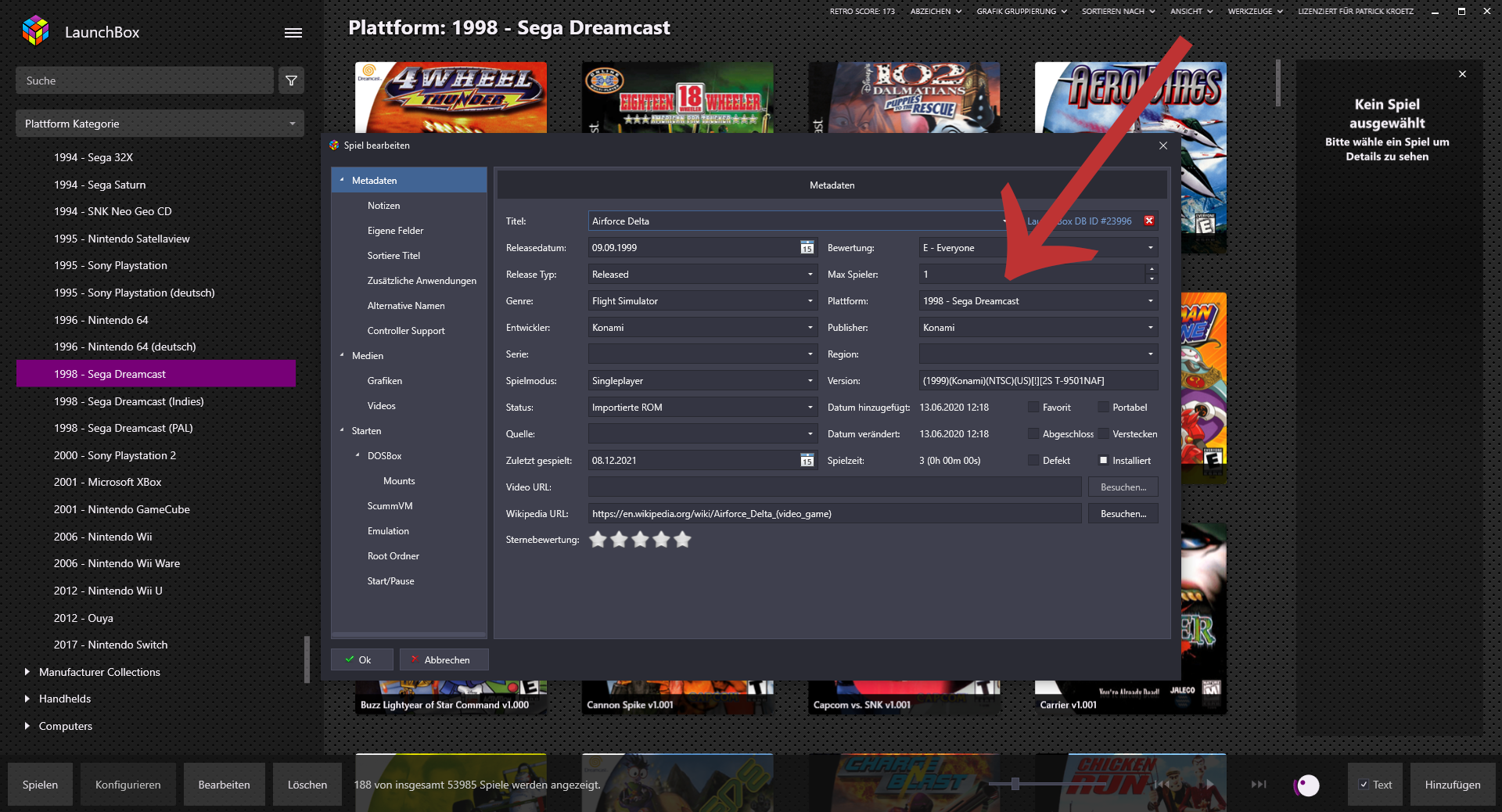This screenshot has width=1502, height=812.
Task: Toggle the Verstecken checkbox
Action: click(x=1104, y=434)
